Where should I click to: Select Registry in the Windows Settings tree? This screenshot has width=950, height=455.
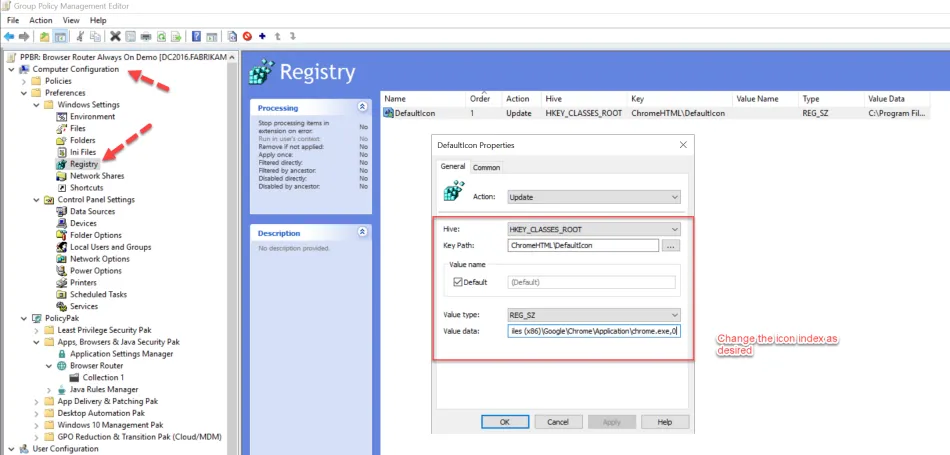(83, 164)
